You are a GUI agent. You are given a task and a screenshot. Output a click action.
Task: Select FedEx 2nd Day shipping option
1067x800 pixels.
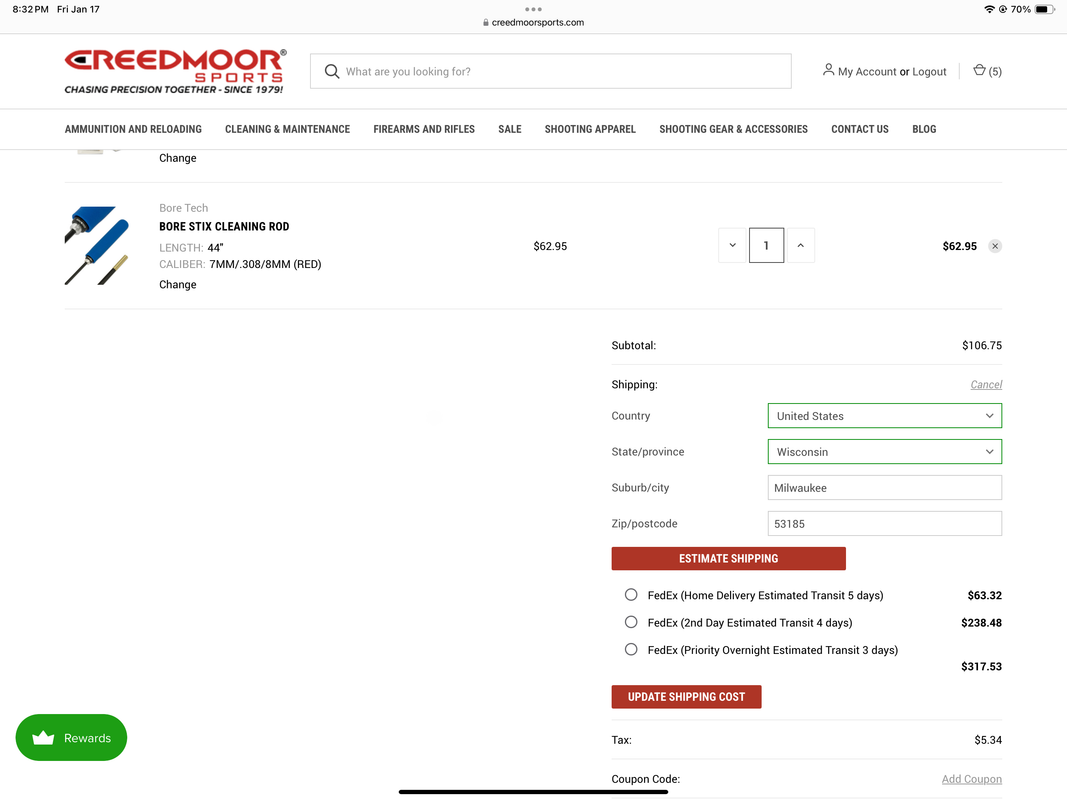pos(631,622)
